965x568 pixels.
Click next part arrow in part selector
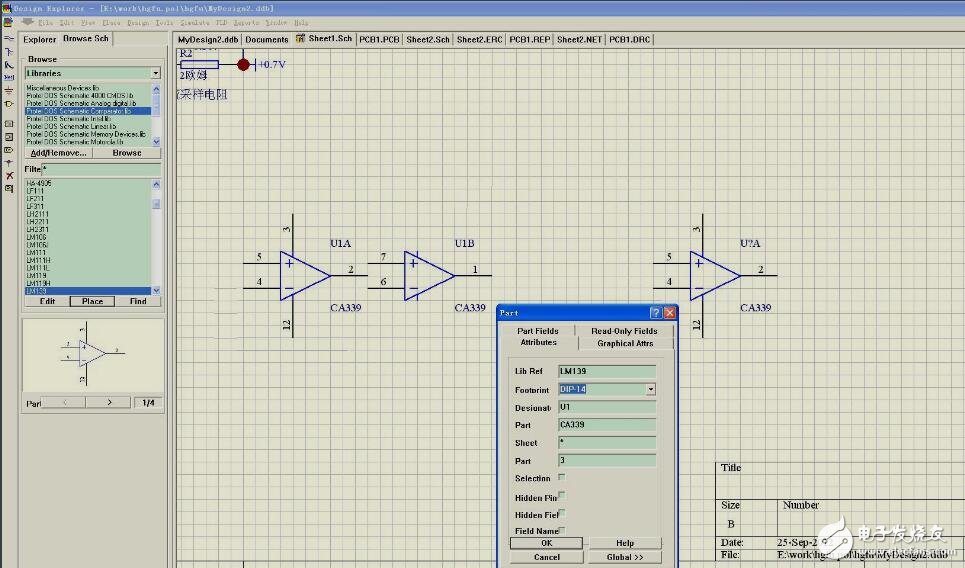111,402
